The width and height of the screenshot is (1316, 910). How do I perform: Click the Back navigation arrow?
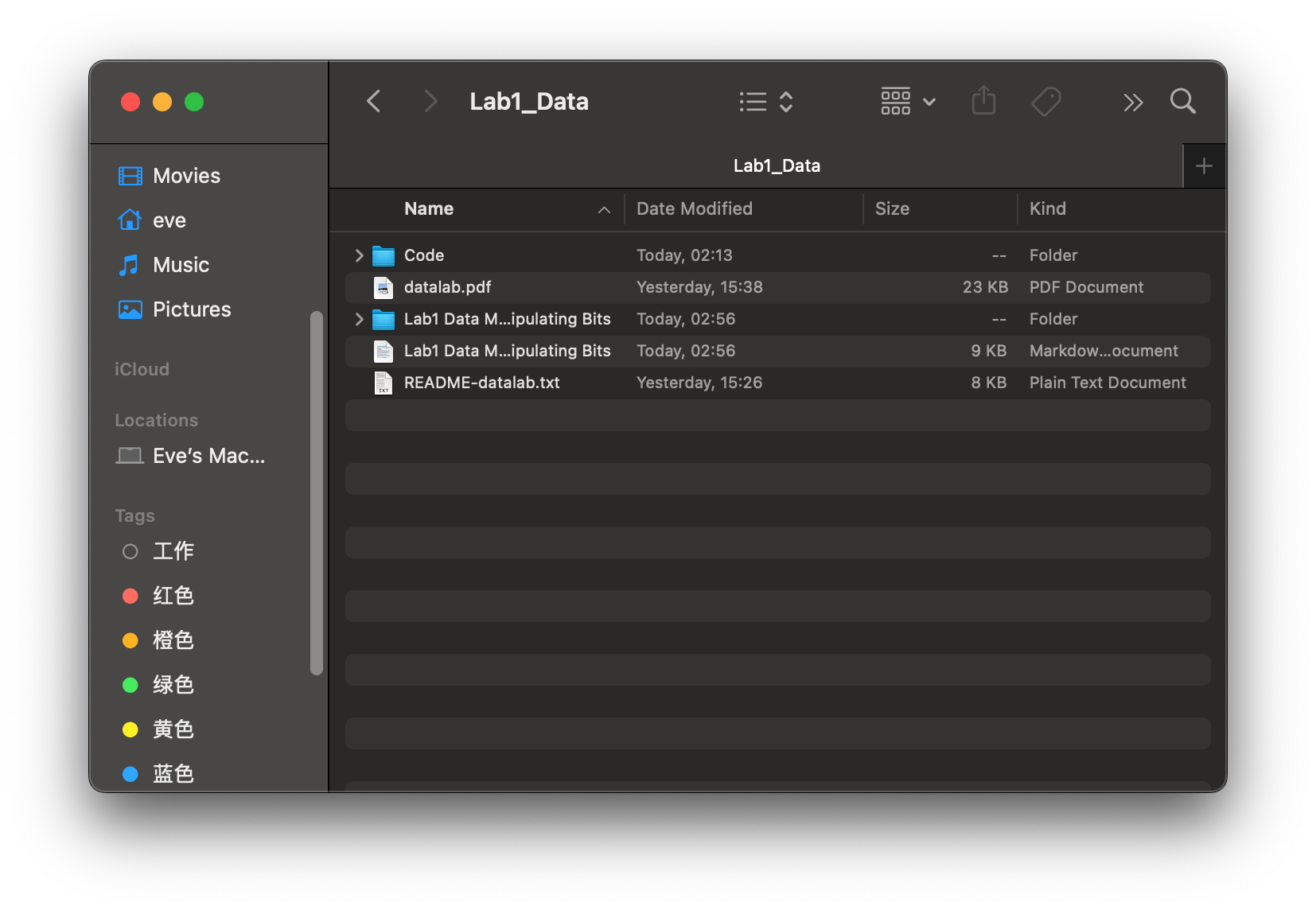pyautogui.click(x=373, y=101)
